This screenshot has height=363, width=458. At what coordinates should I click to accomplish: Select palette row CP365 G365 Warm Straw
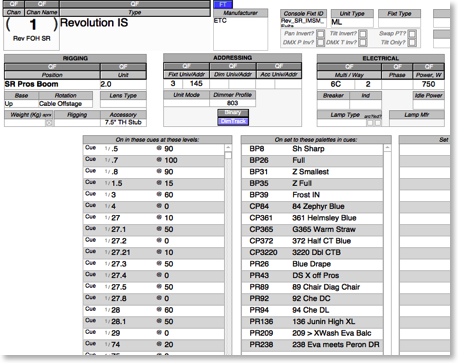click(312, 229)
